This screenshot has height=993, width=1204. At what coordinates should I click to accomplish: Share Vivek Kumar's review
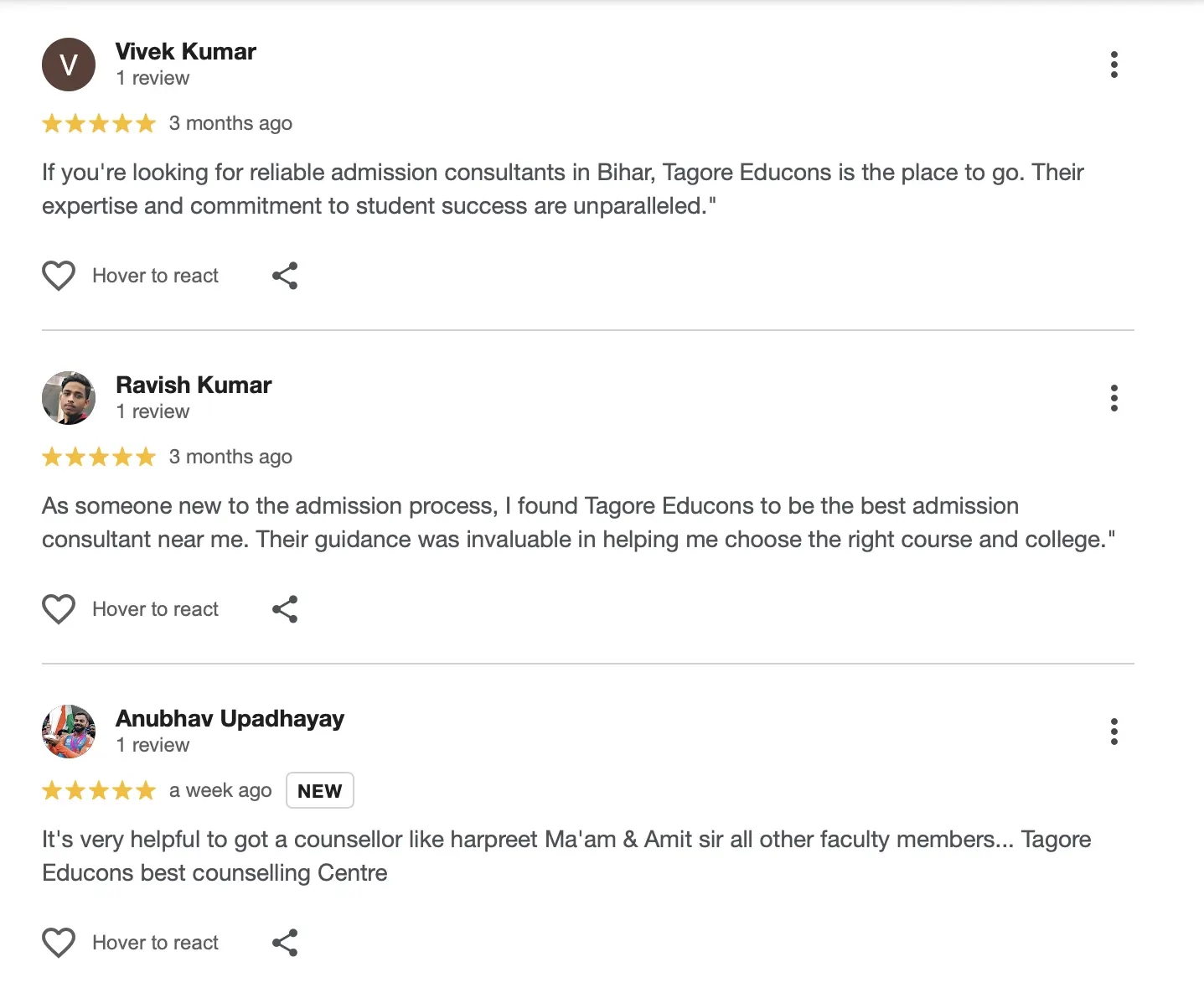[x=285, y=276]
